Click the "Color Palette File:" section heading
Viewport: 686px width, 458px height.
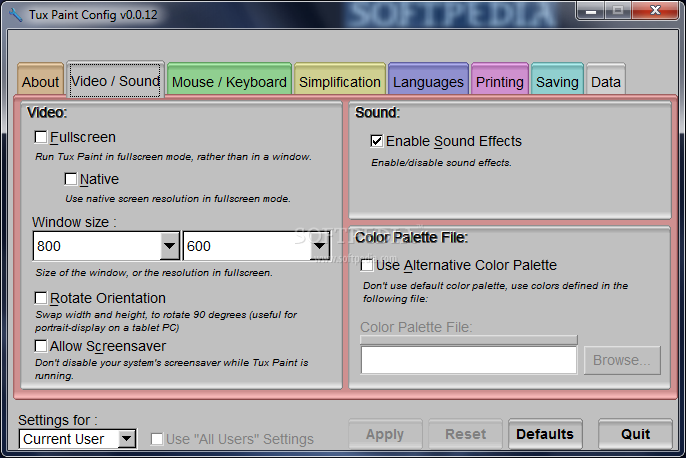(x=411, y=238)
